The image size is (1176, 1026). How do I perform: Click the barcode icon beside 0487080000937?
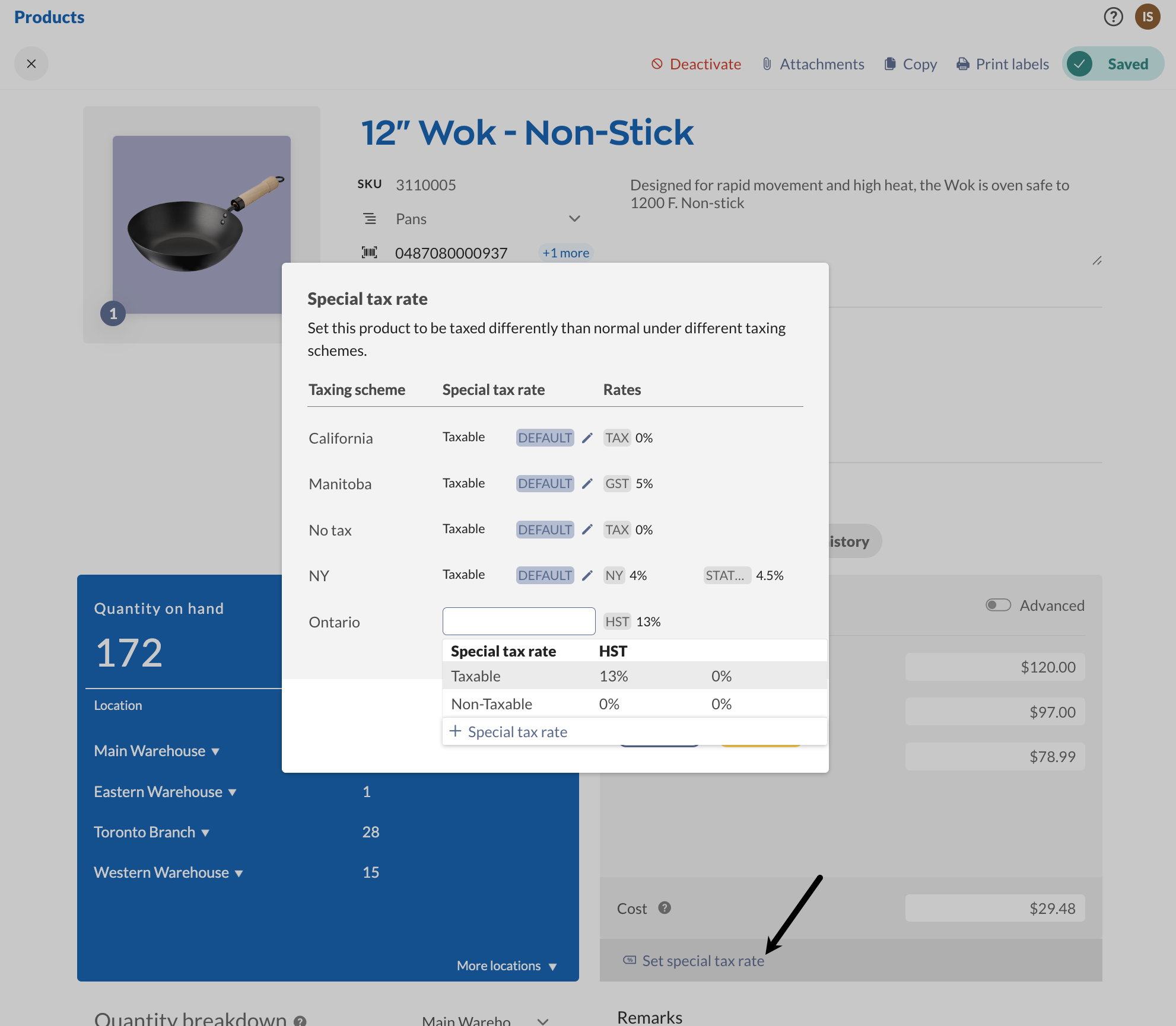(x=370, y=253)
